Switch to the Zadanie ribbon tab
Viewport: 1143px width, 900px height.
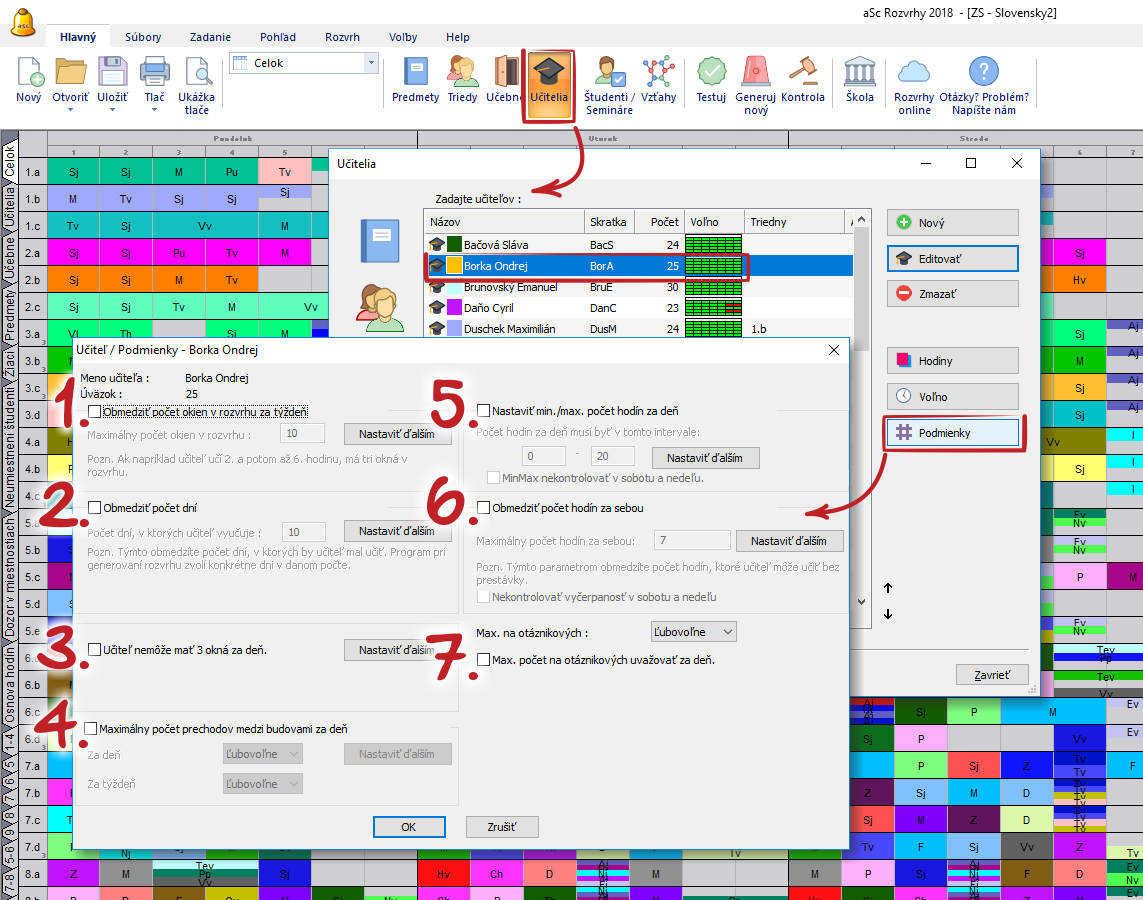[x=210, y=37]
